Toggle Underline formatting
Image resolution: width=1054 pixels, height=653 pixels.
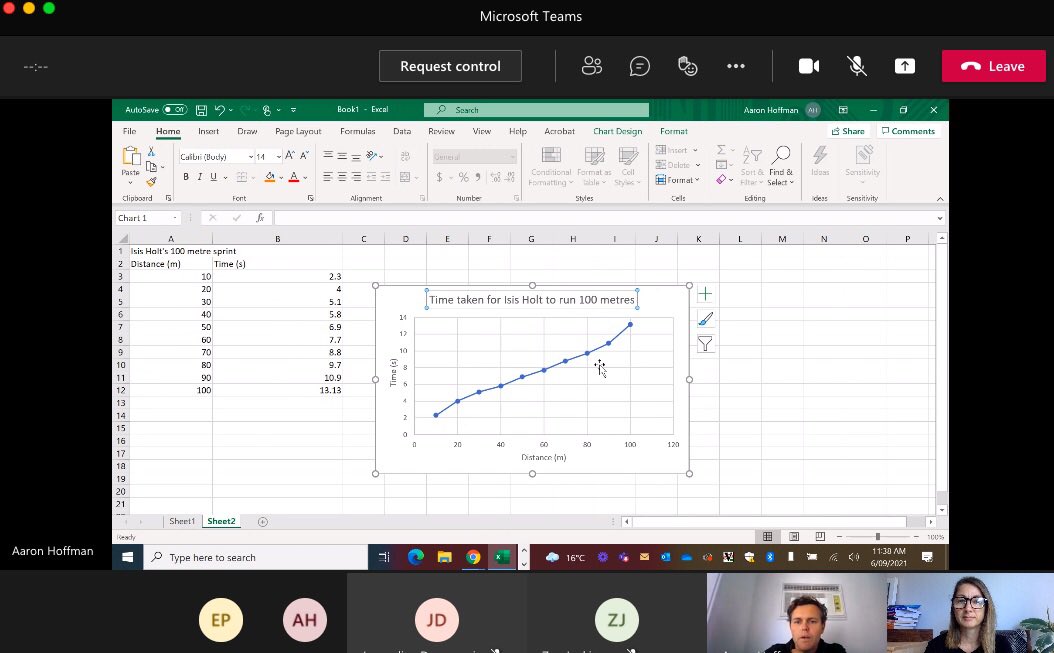click(213, 177)
